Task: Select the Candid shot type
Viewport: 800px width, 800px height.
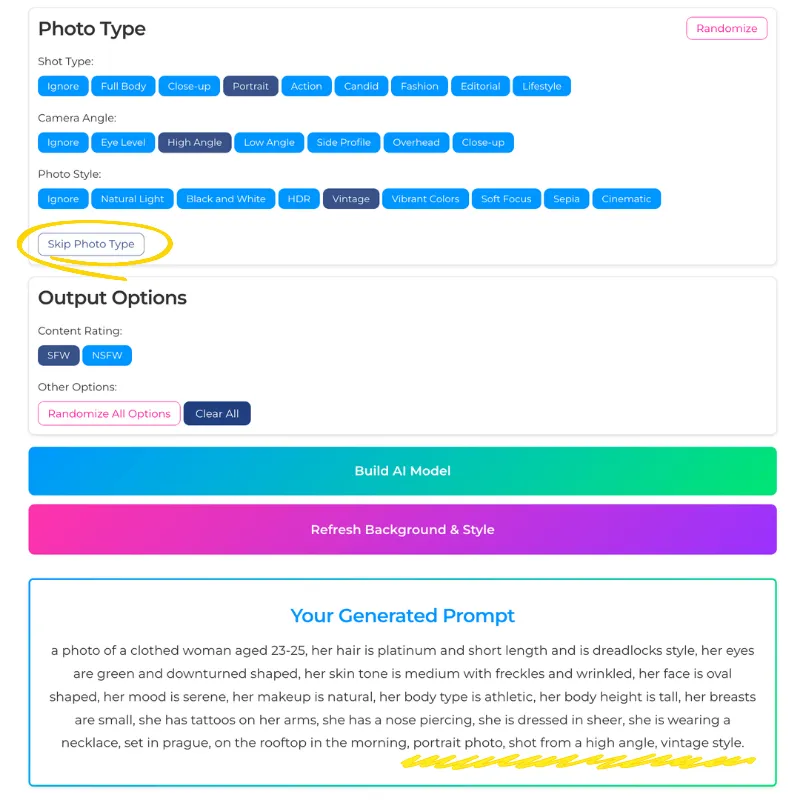Action: 361,86
